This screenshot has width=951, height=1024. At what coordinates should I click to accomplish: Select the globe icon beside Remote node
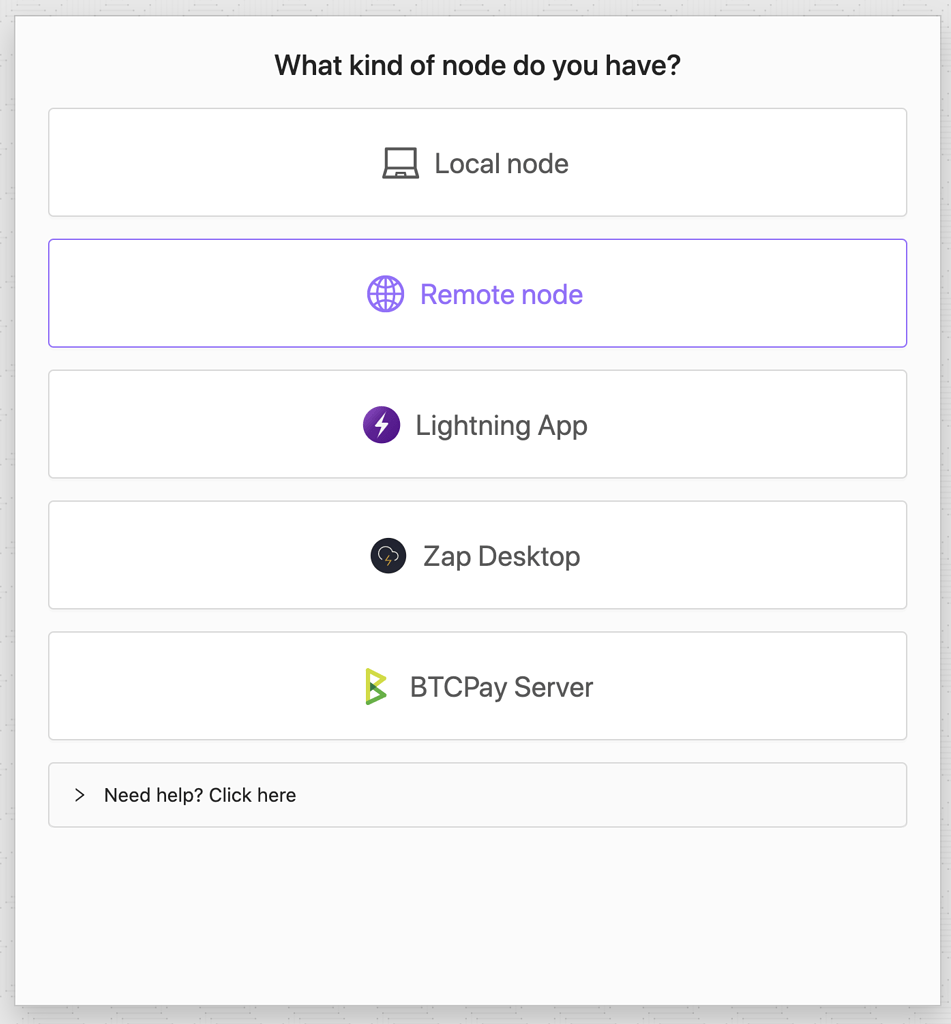(385, 293)
